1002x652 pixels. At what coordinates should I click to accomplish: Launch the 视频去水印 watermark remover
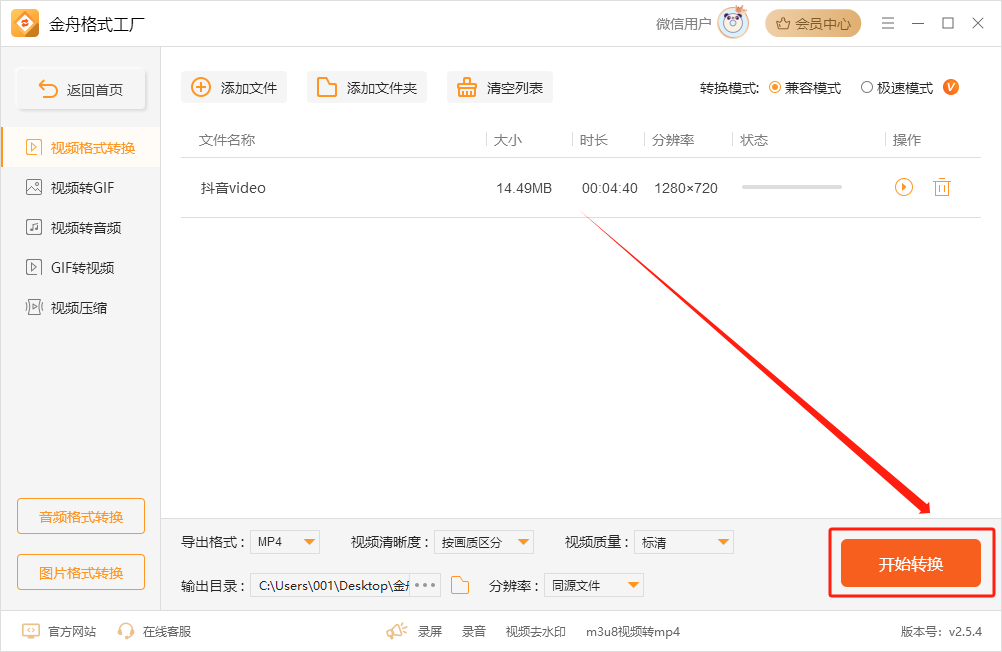[x=536, y=632]
